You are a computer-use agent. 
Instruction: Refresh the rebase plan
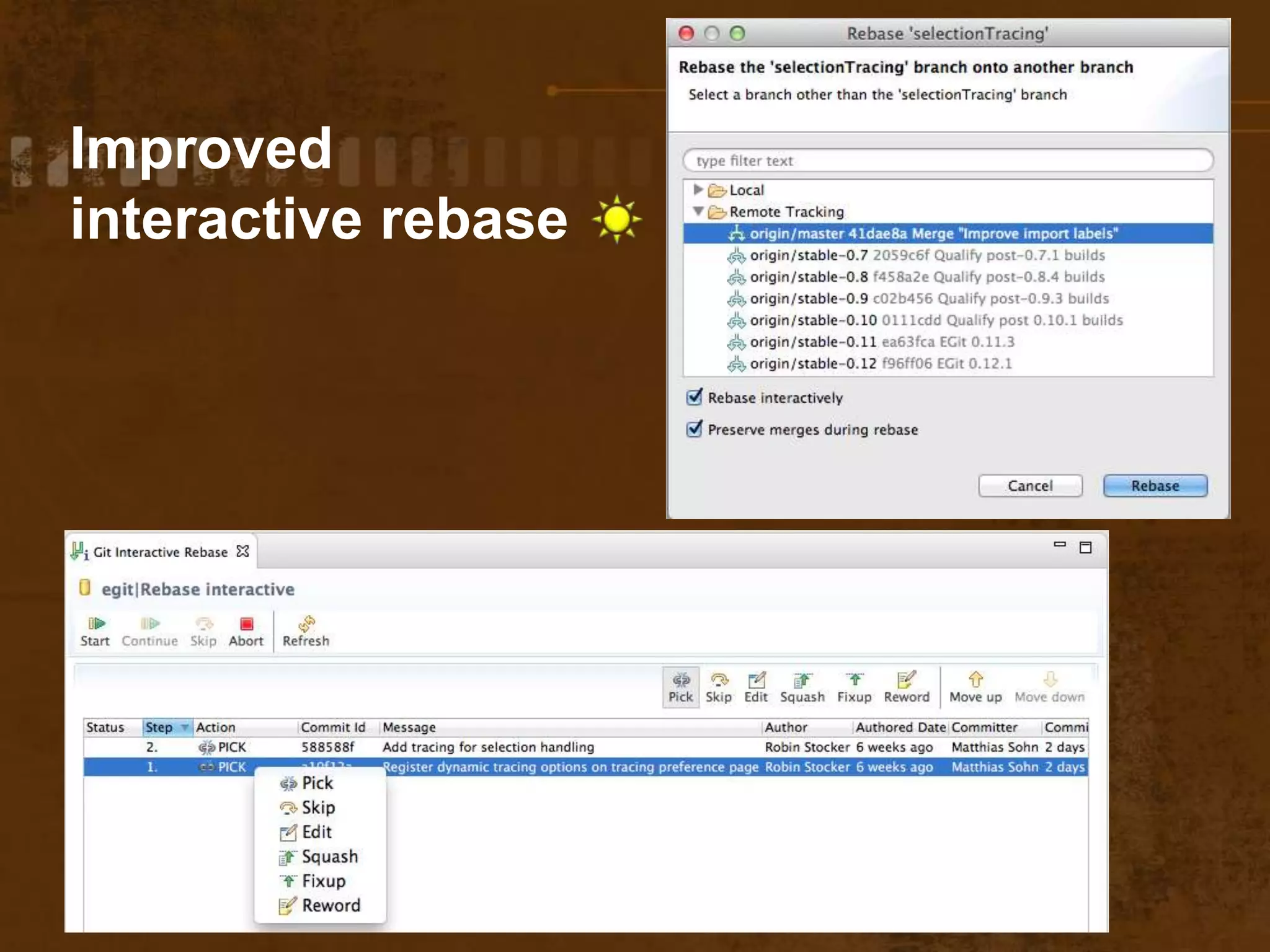(x=306, y=632)
